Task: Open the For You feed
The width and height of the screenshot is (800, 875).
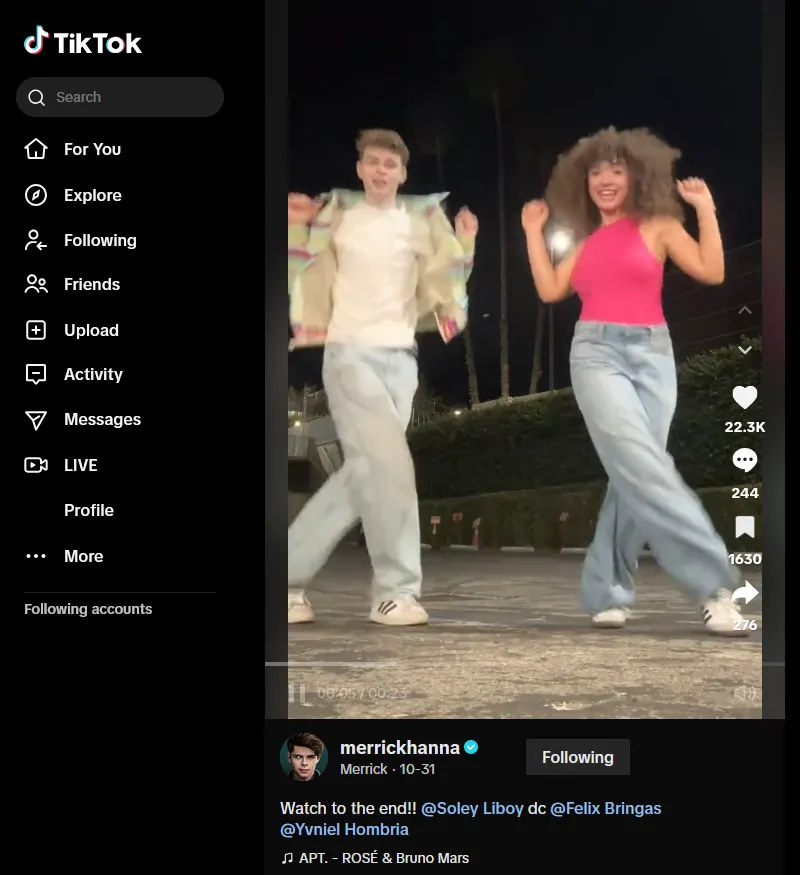Action: click(92, 149)
